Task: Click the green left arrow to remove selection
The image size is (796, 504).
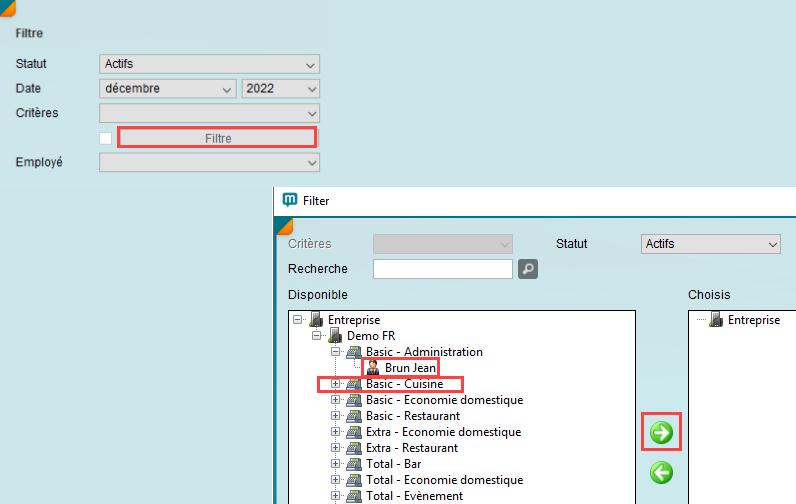Action: tap(661, 472)
